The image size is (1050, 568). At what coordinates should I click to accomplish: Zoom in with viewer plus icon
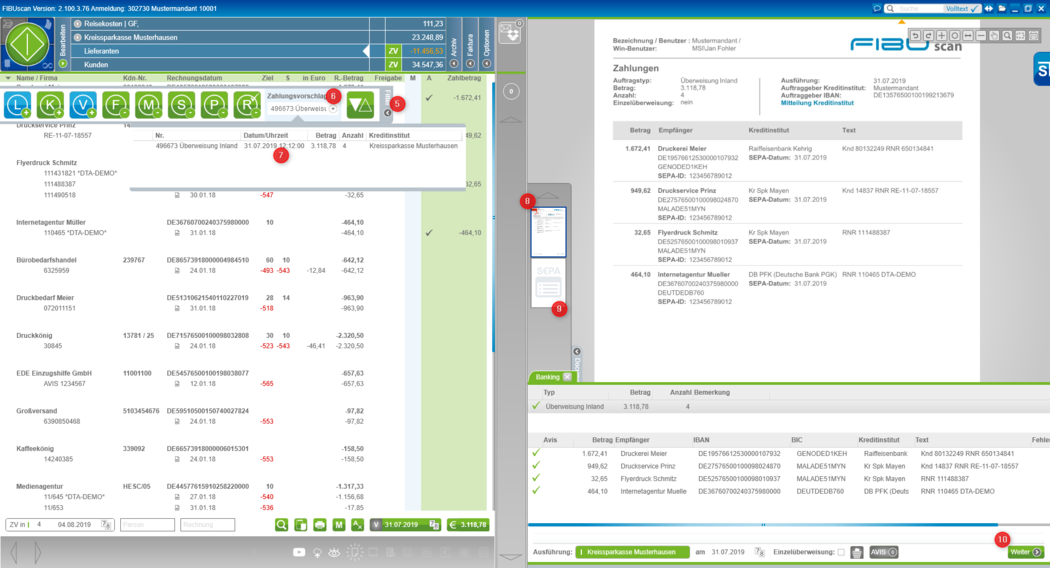[x=942, y=35]
